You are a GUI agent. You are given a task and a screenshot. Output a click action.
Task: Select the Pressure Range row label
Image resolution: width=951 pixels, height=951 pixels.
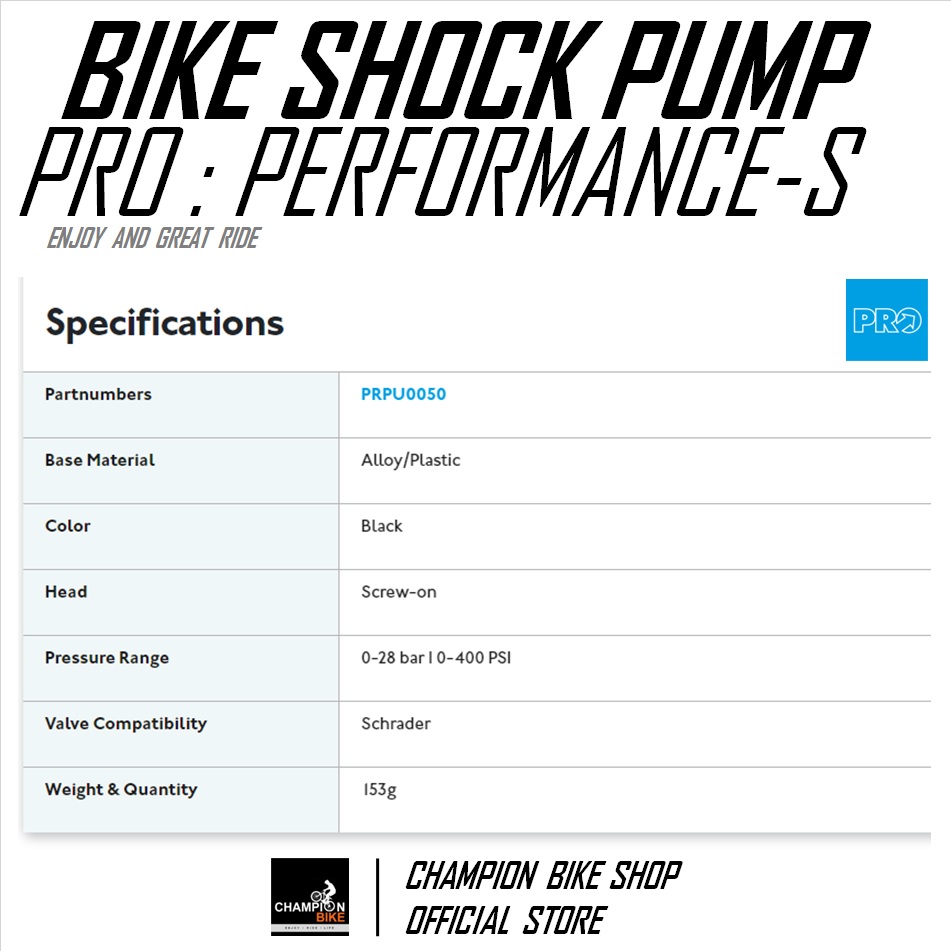(x=107, y=658)
